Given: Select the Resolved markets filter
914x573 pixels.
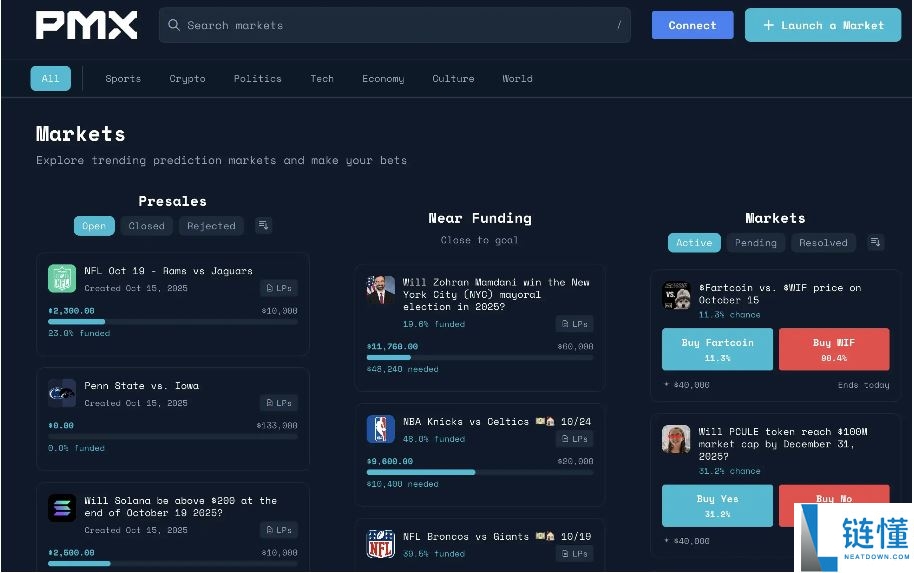Looking at the screenshot, I should pos(823,243).
